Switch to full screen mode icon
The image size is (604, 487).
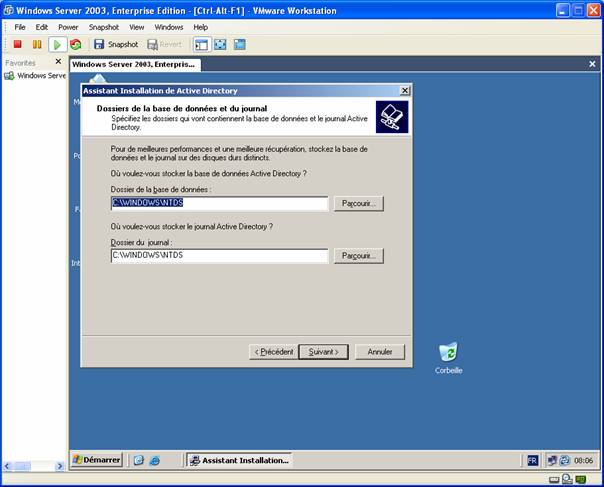220,45
